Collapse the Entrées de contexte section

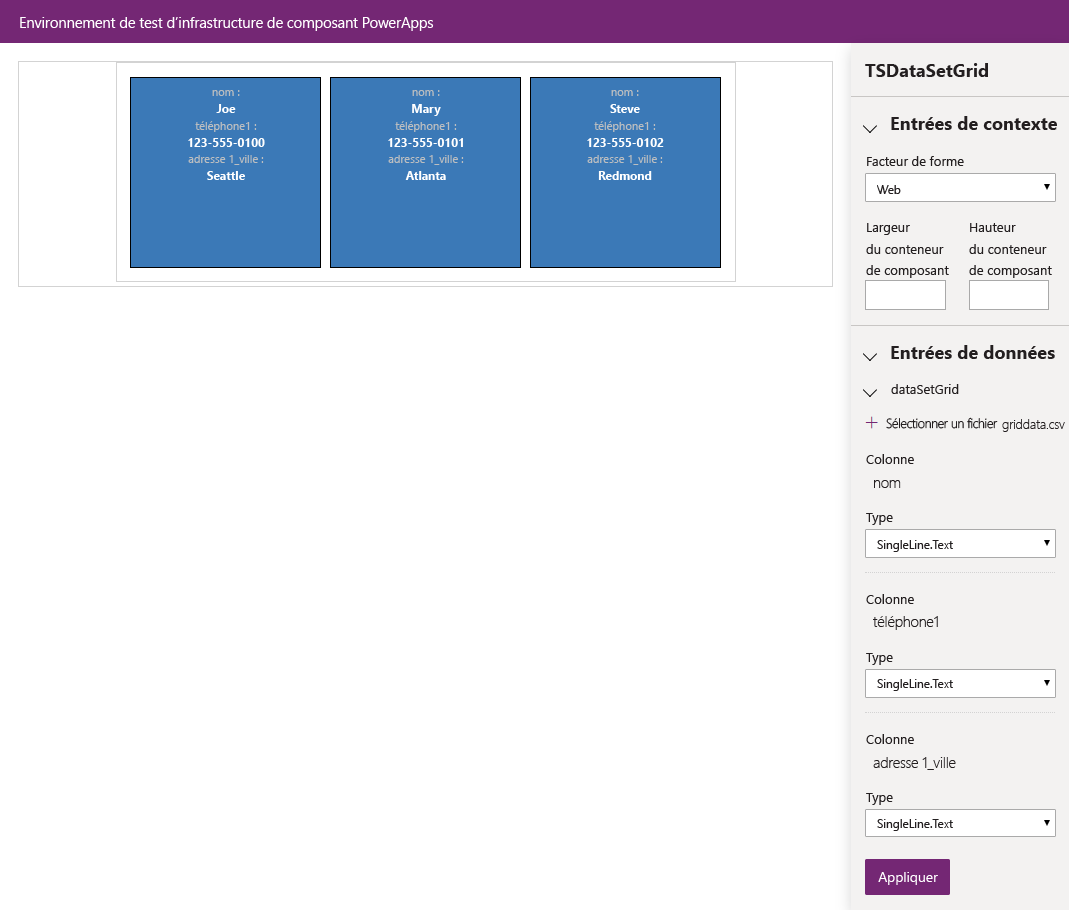(870, 126)
